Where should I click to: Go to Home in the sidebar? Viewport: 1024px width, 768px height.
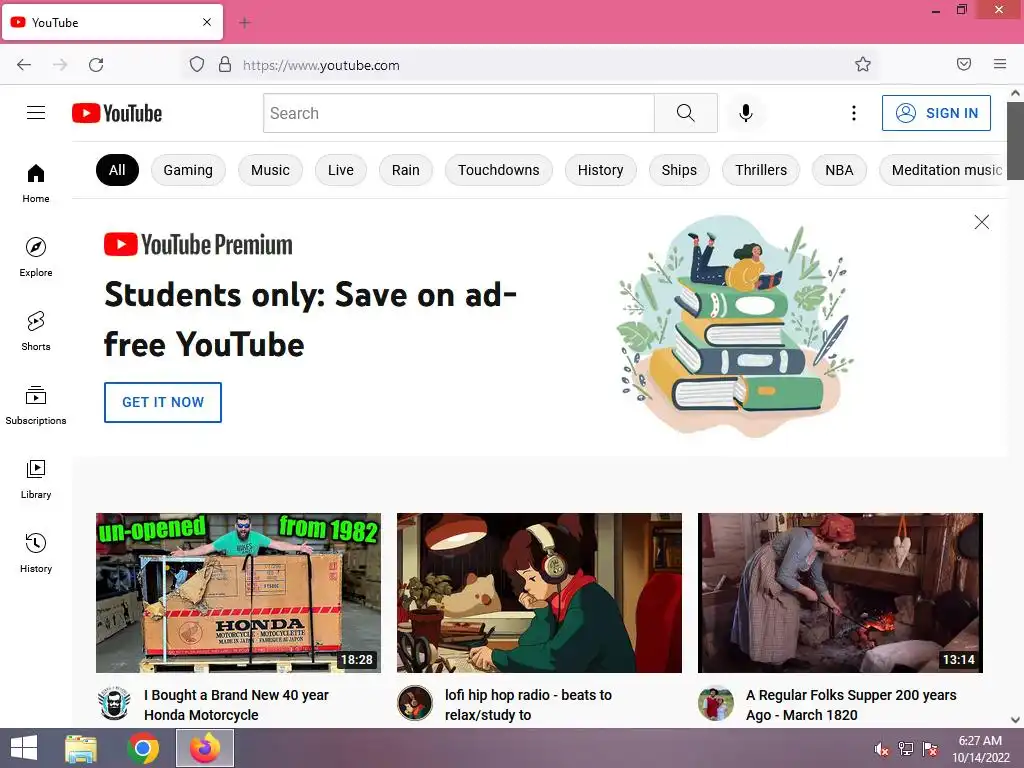point(36,184)
